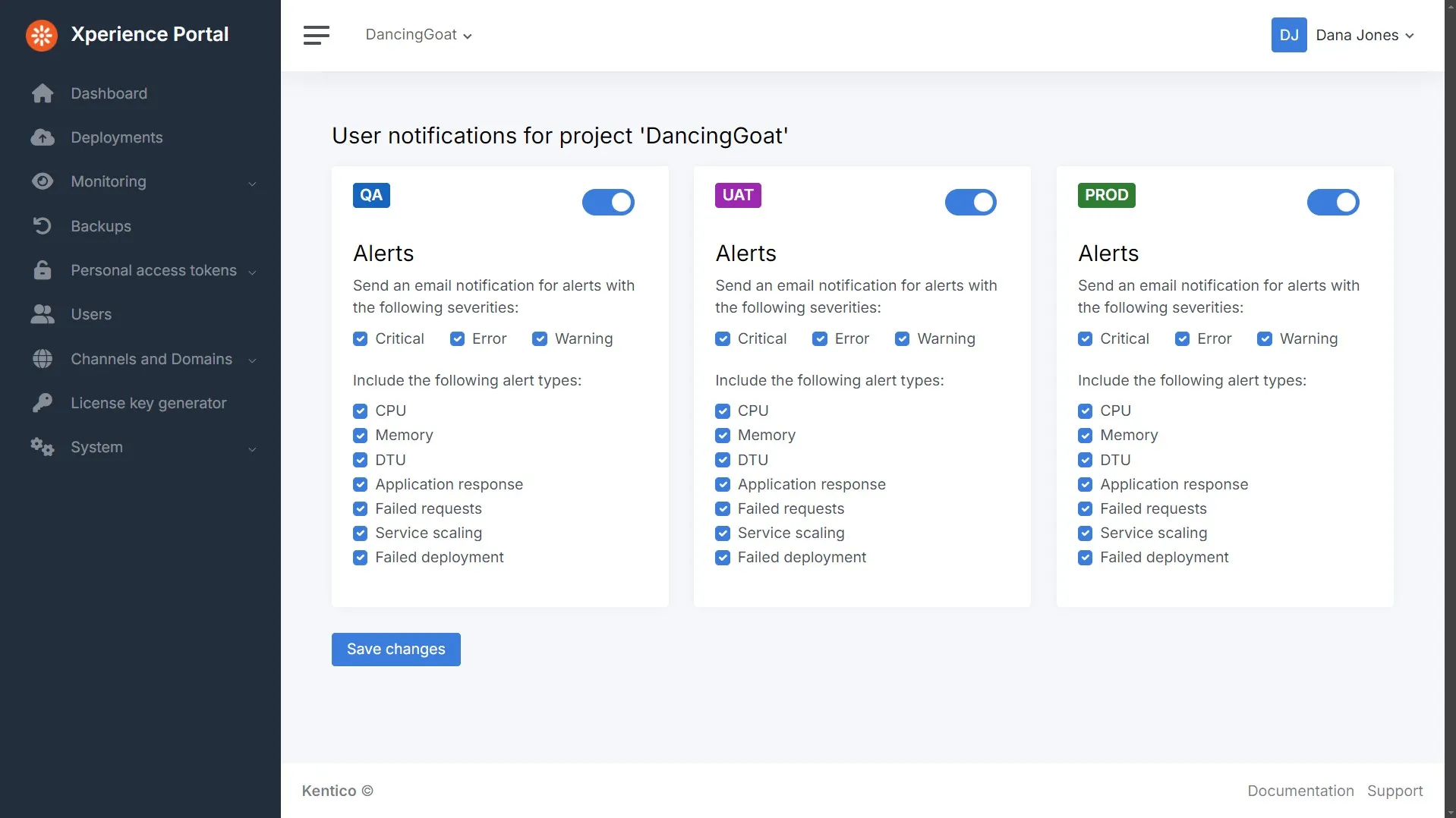This screenshot has width=1456, height=818.
Task: Click the Backups restore arrow icon
Action: pyautogui.click(x=43, y=226)
